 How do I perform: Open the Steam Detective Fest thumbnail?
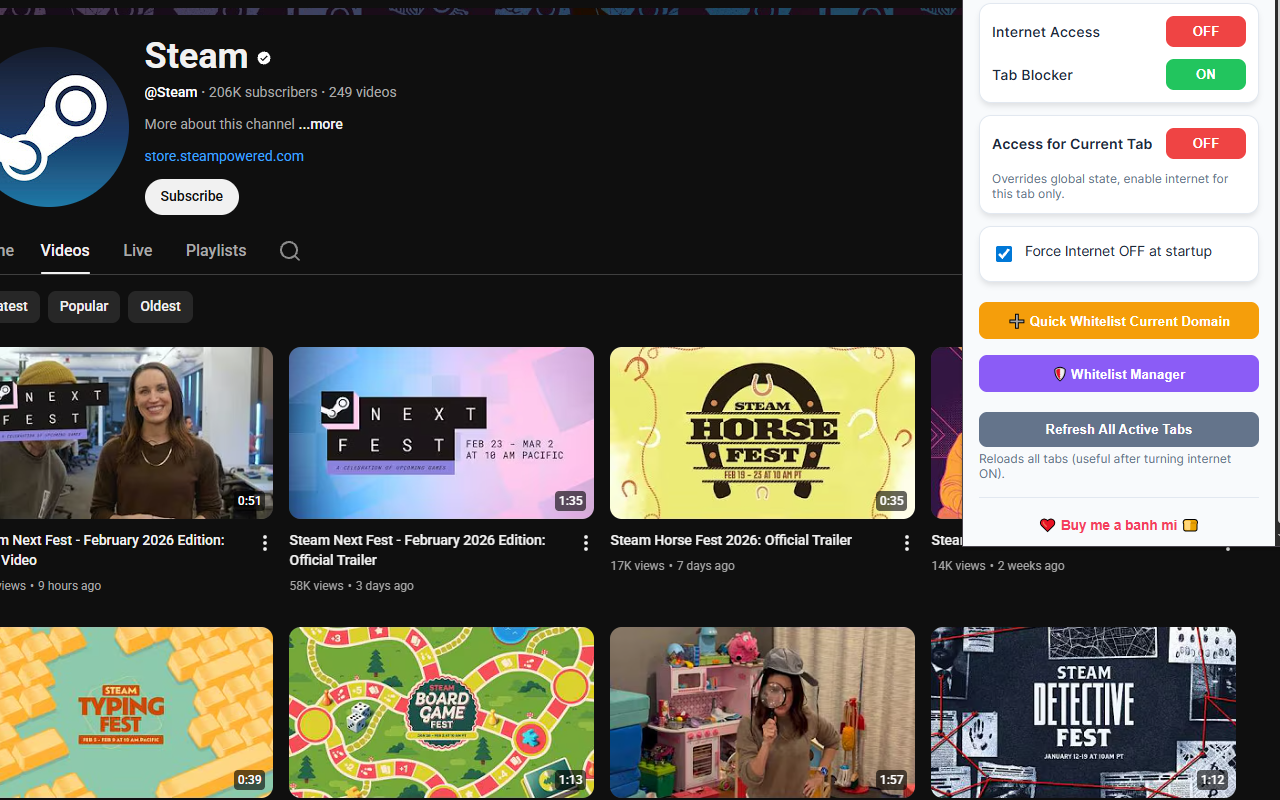coord(1083,713)
